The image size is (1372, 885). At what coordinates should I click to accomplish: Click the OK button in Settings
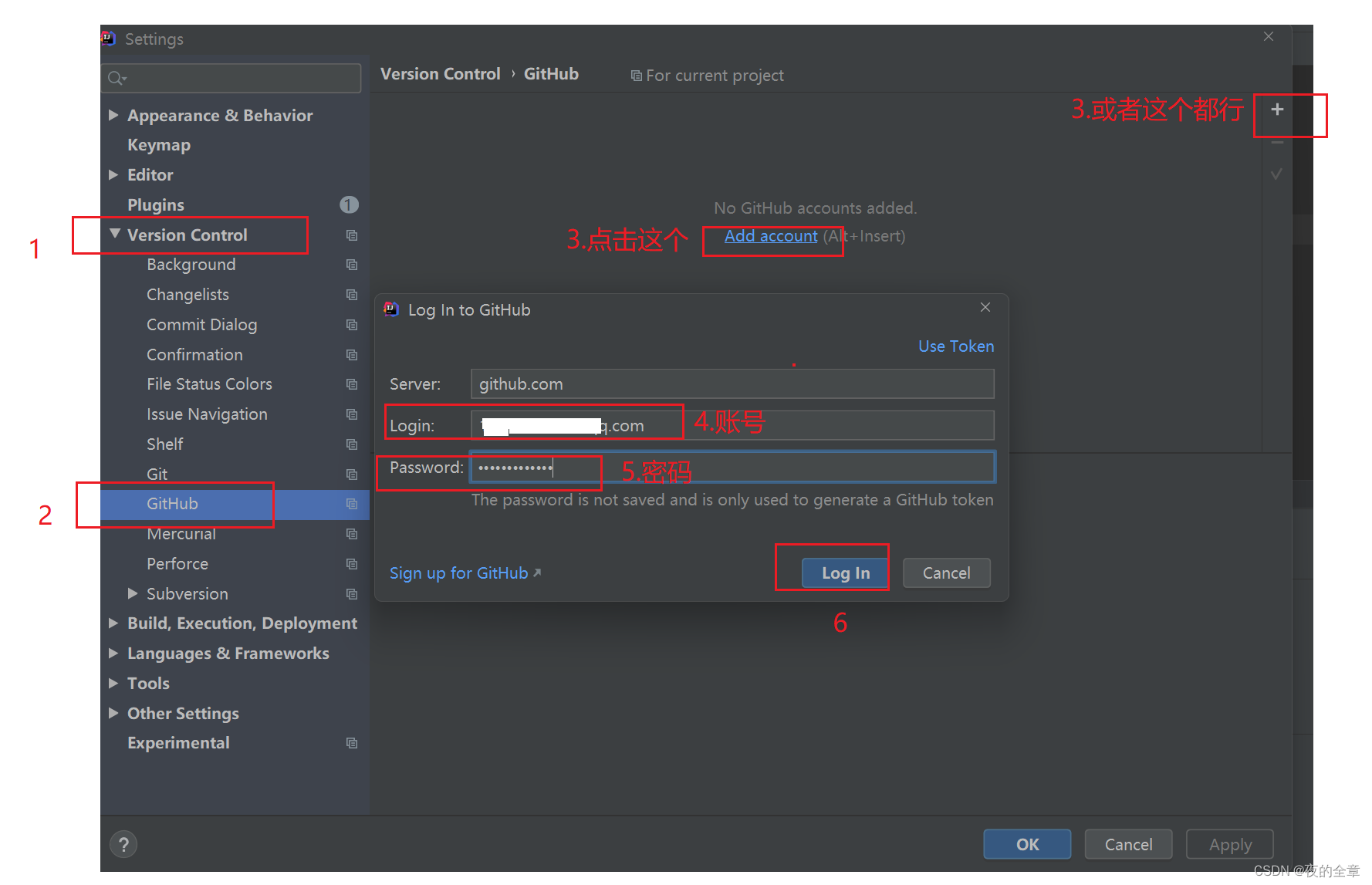pos(1027,844)
